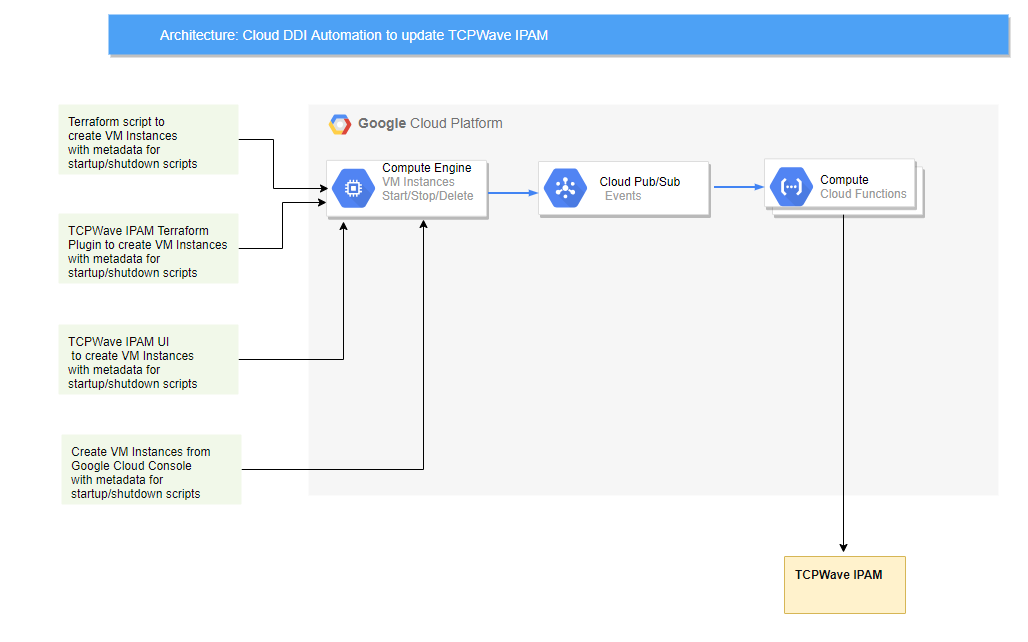Click the Google Cloud Console creation box
This screenshot has height=642, width=1028.
(151, 468)
